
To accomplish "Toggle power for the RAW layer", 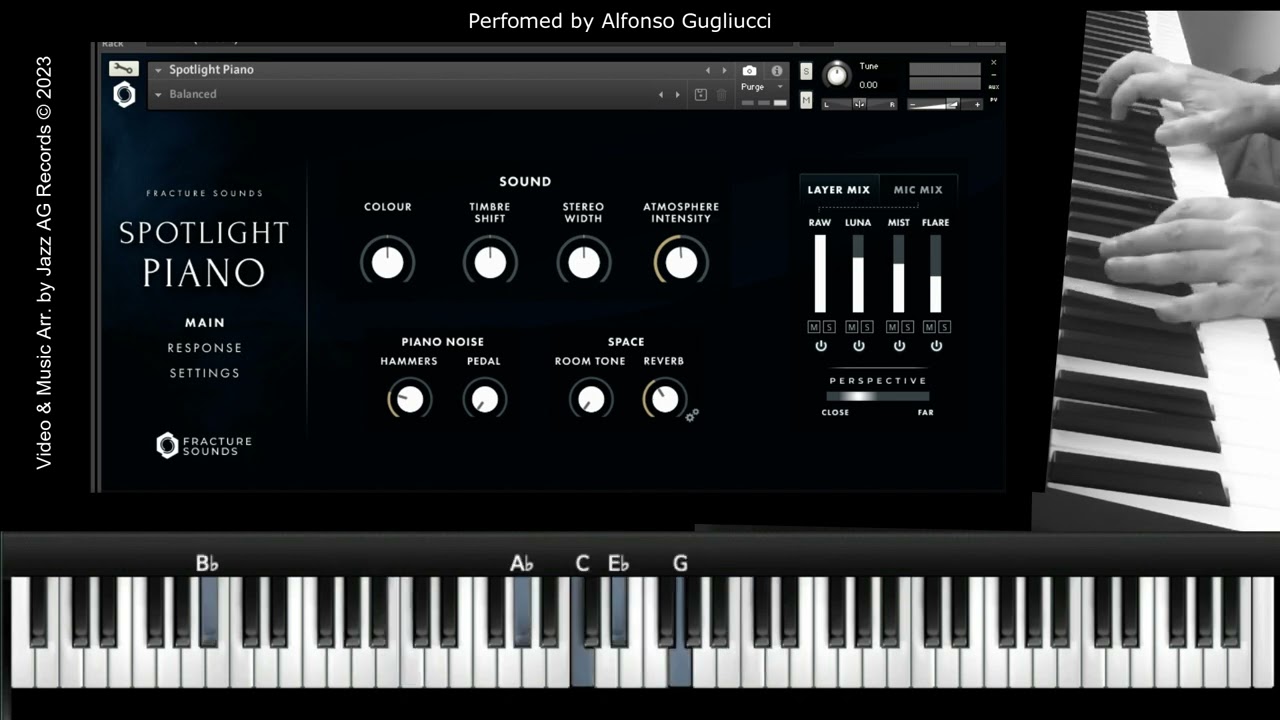I will pyautogui.click(x=821, y=346).
